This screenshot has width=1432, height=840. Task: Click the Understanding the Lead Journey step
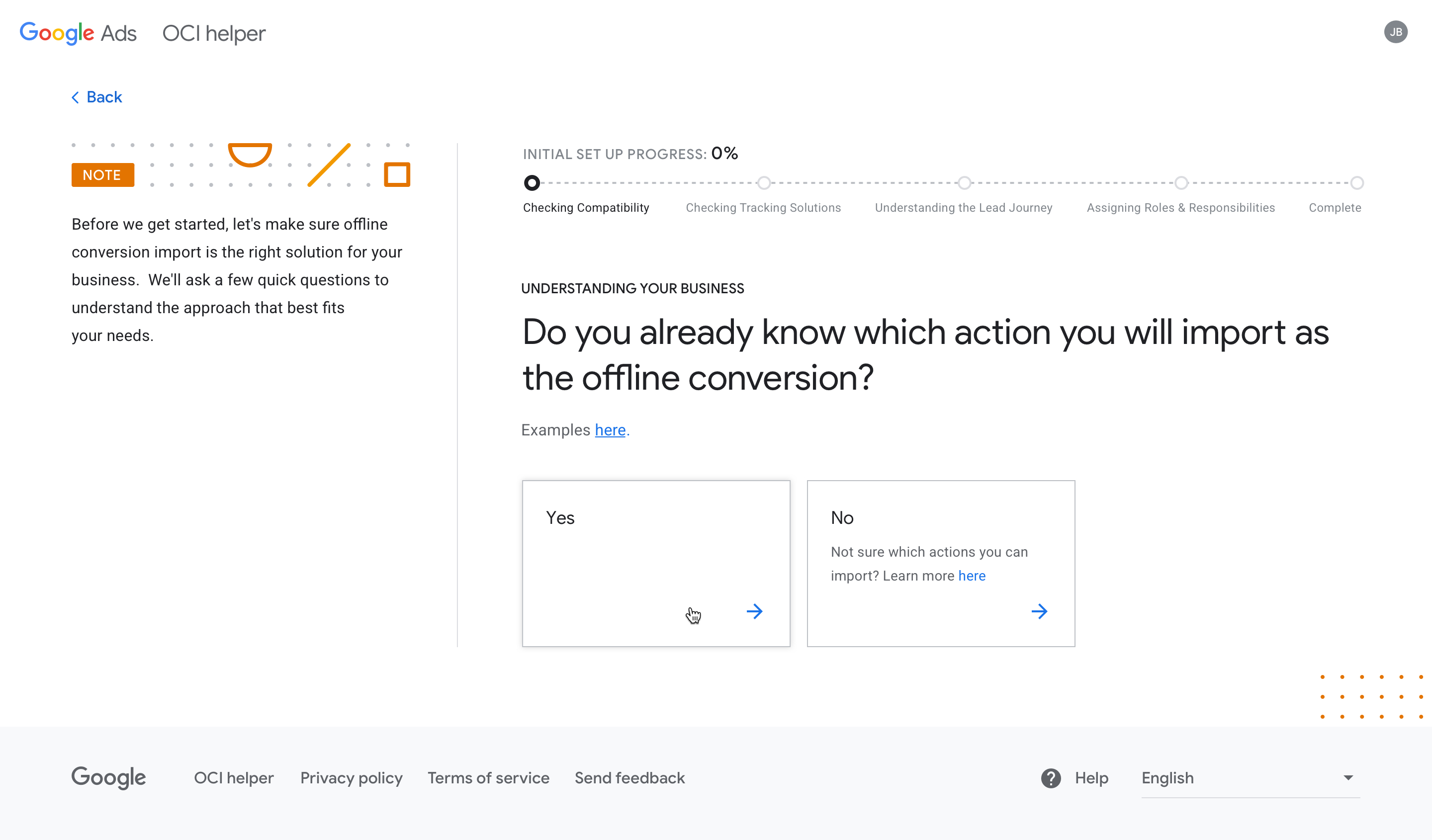[963, 207]
